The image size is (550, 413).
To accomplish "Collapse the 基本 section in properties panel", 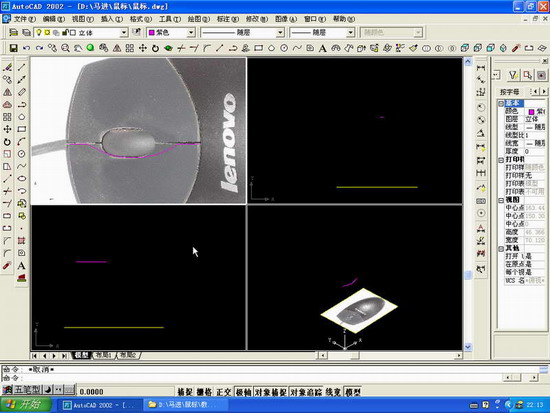I will (501, 103).
